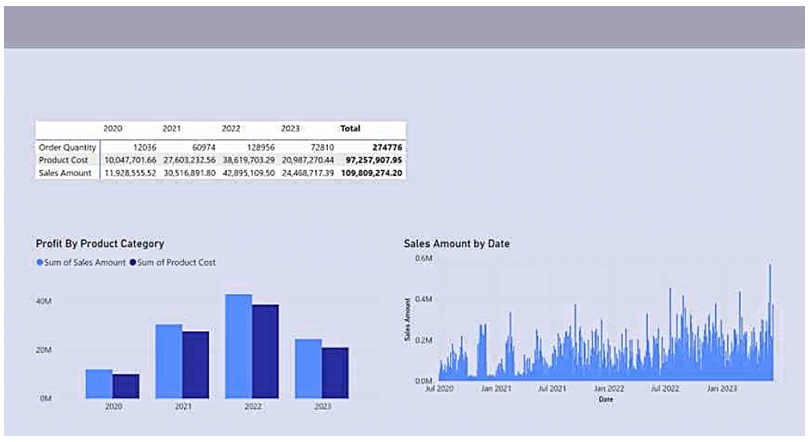Click the 2023 label under the bar chart
809x442 pixels.
[x=322, y=407]
